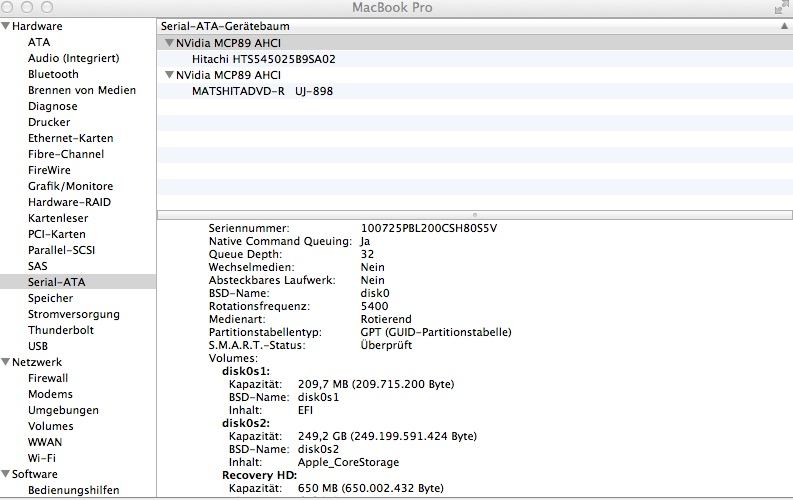This screenshot has height=500, width=793.
Task: Select MATSHITADVD-R UJ-898 drive row
Action: (474, 91)
